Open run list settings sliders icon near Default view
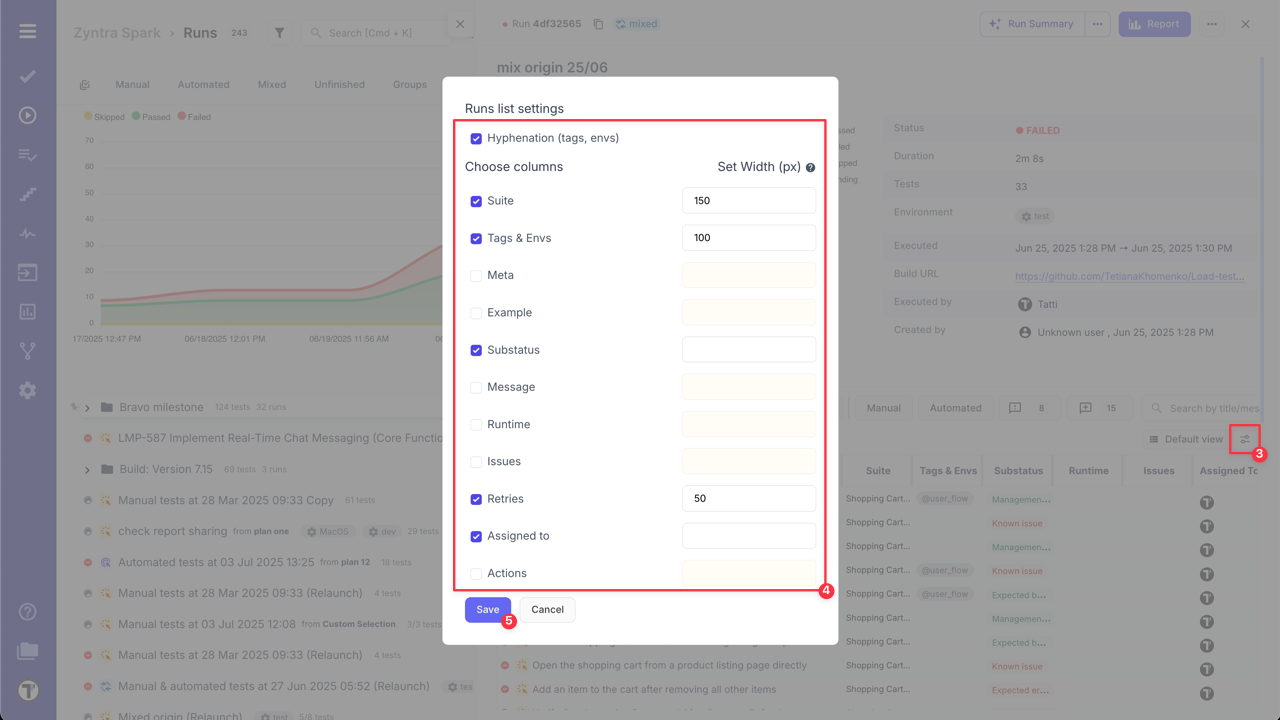Image resolution: width=1280 pixels, height=720 pixels. click(1243, 438)
